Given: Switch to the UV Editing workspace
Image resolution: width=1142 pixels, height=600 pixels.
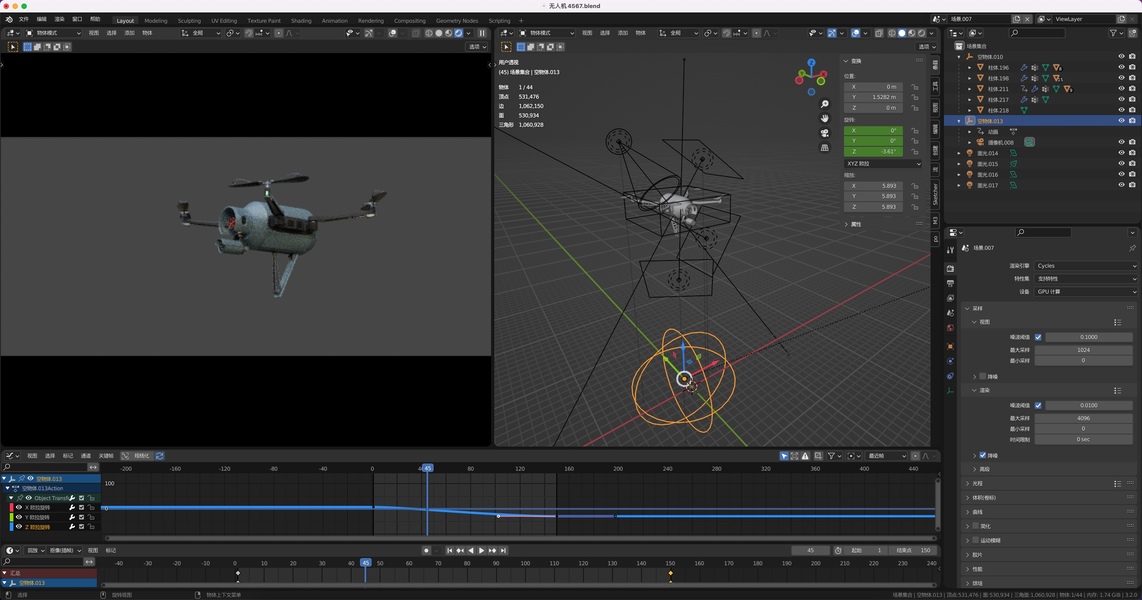Looking at the screenshot, I should 224,20.
